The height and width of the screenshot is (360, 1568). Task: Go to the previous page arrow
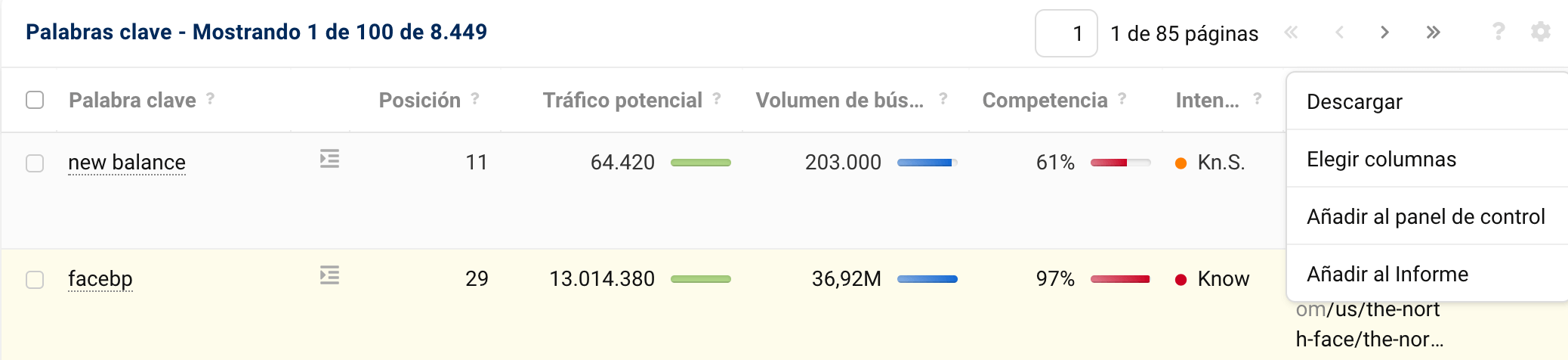(1339, 33)
